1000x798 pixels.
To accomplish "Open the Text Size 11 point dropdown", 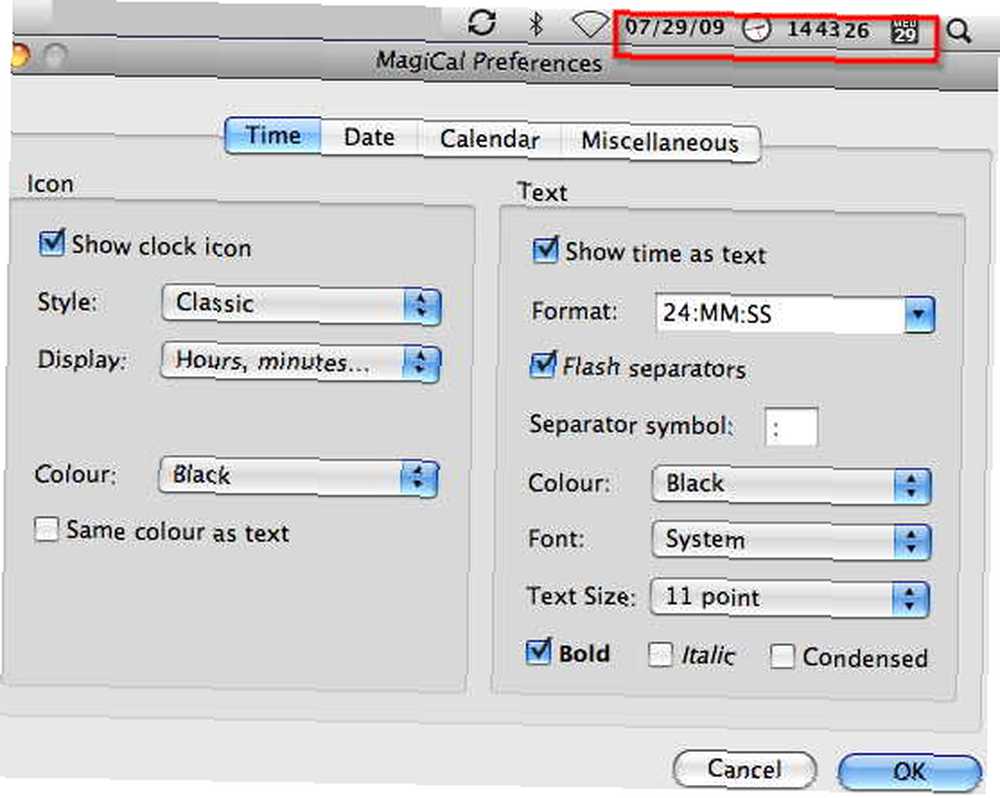I will 790,598.
